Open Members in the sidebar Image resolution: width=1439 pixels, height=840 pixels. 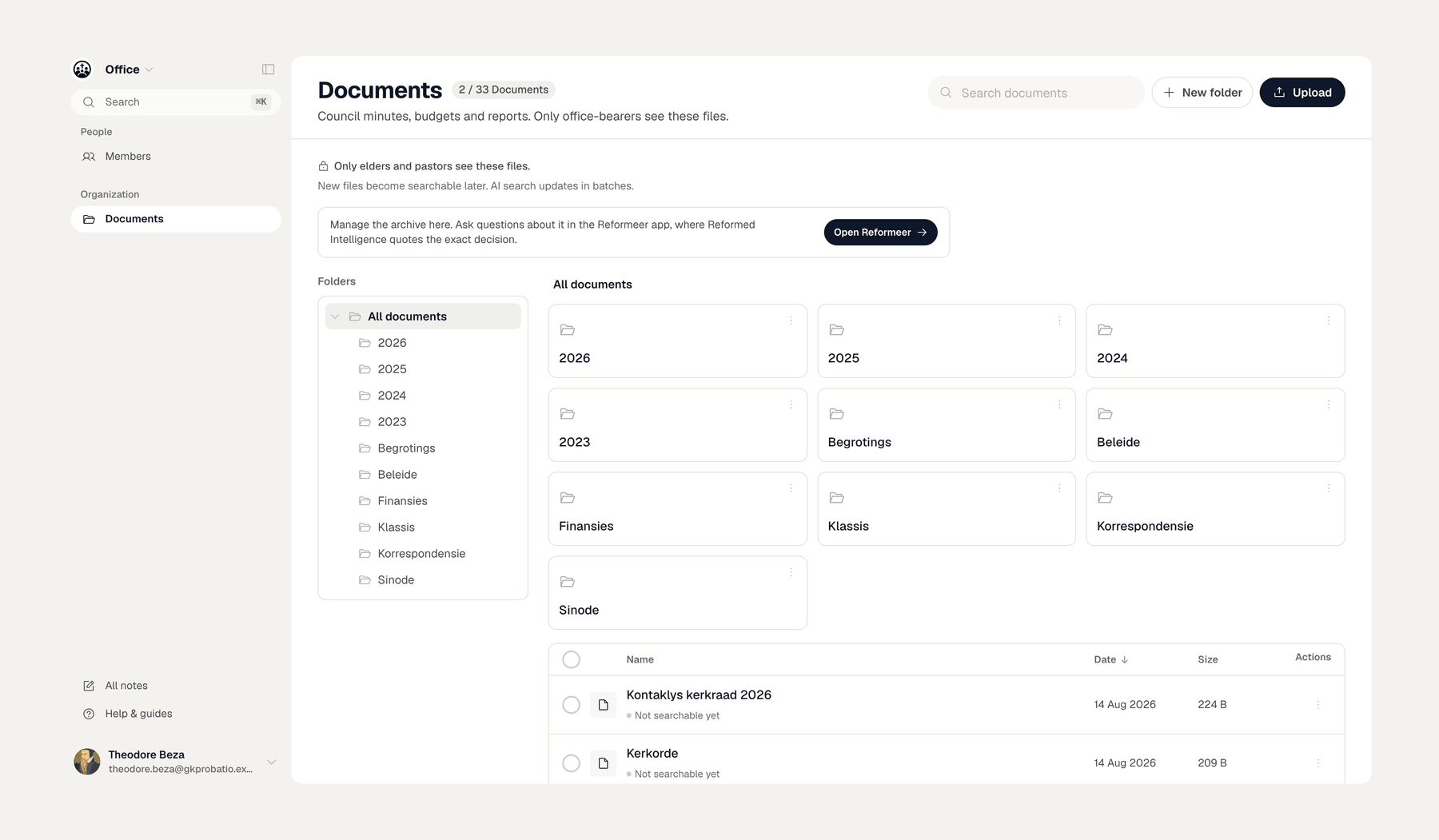[x=176, y=157]
